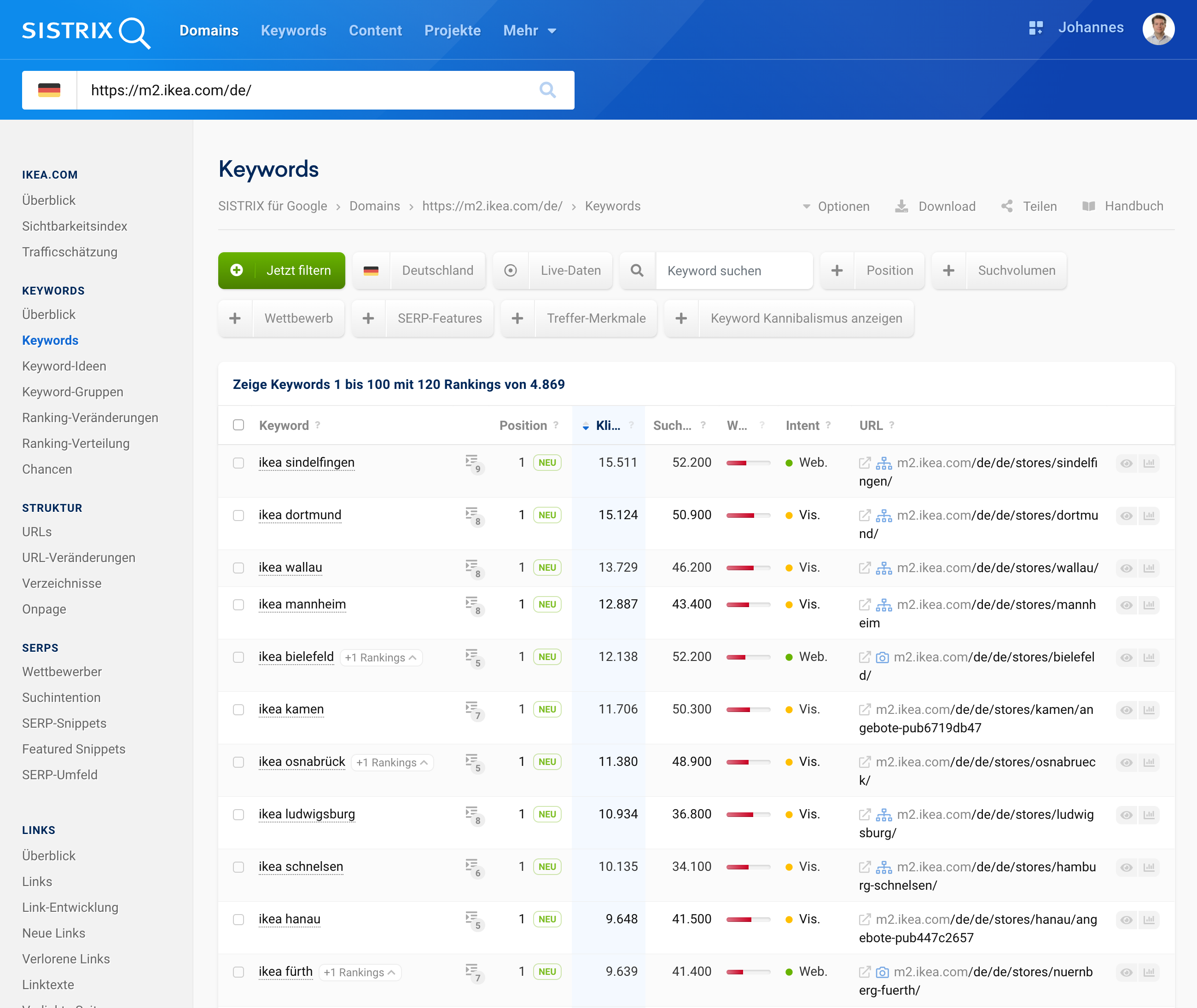Switch to the Content navigation tab
Image resolution: width=1197 pixels, height=1008 pixels.
coord(375,31)
